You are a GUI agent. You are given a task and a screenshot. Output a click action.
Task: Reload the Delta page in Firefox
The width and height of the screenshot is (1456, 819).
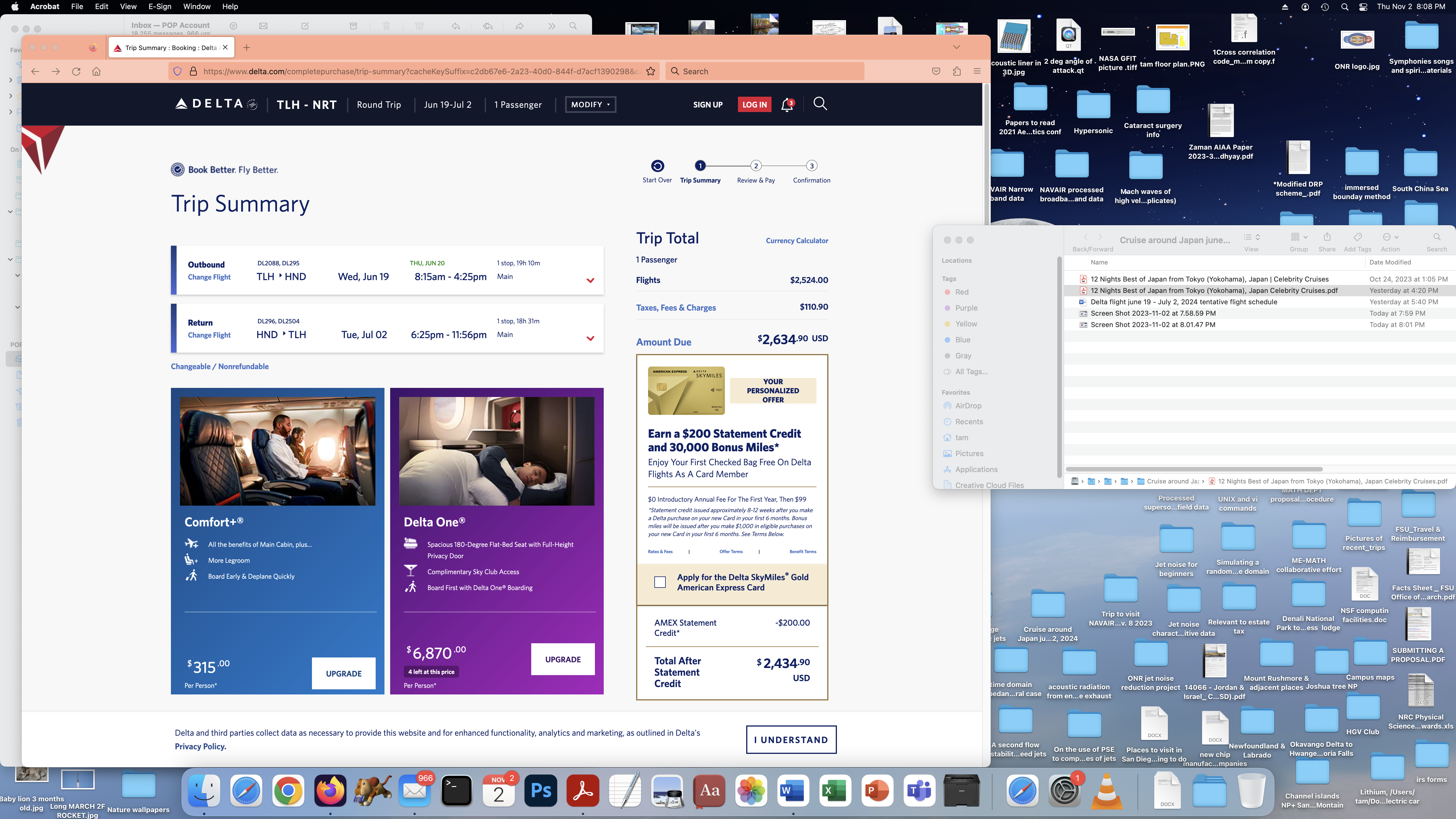[x=76, y=71]
